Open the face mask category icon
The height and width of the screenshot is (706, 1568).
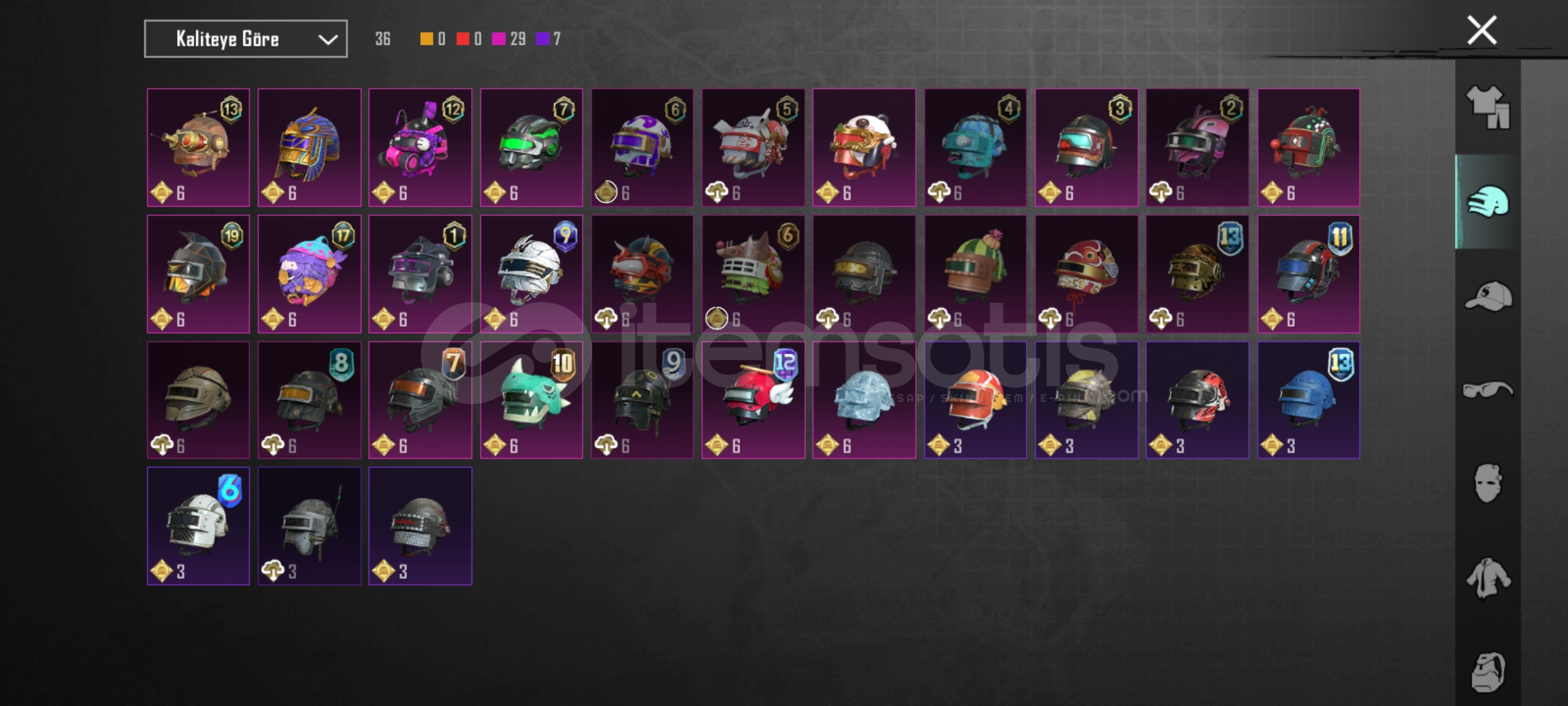(1488, 484)
